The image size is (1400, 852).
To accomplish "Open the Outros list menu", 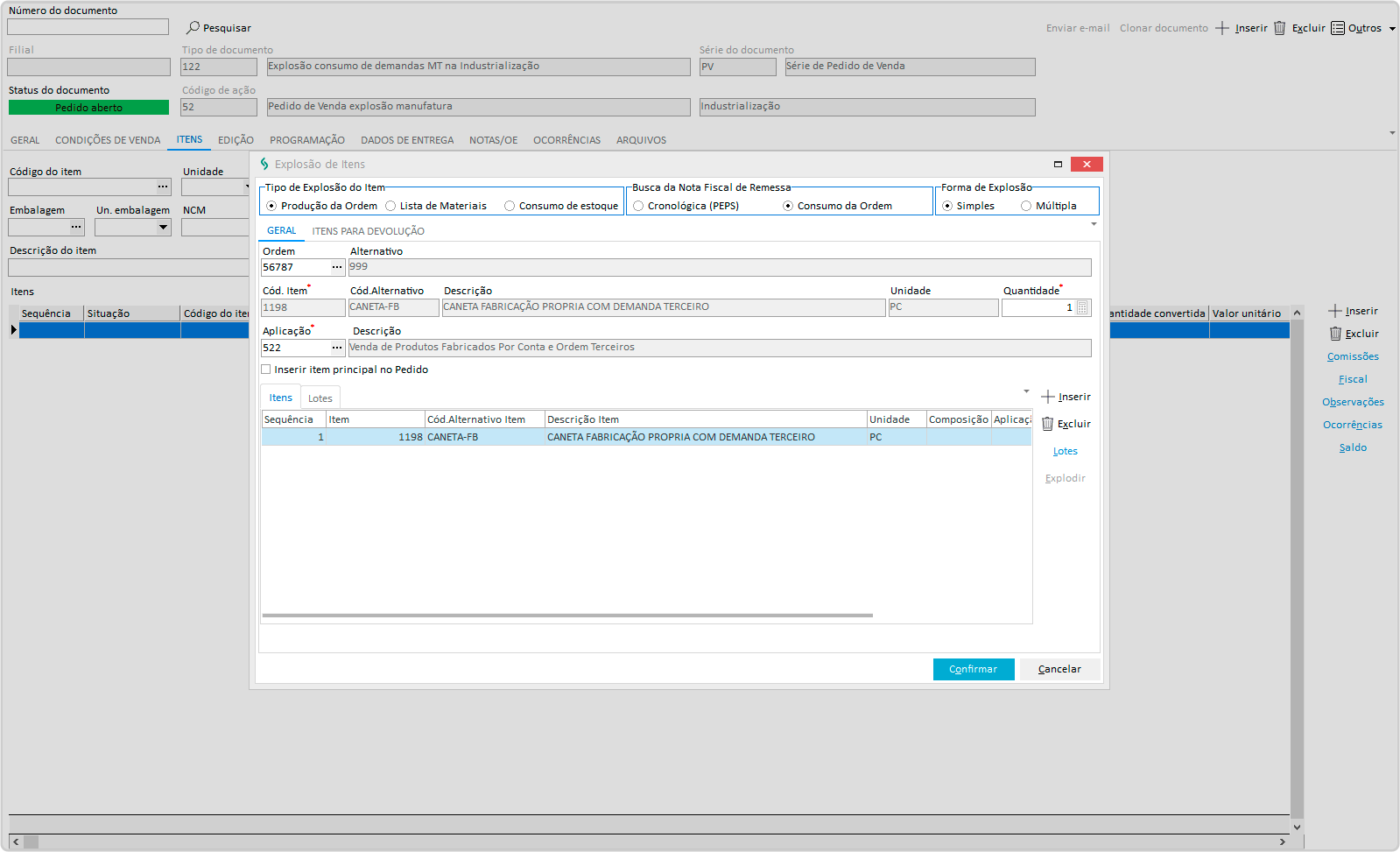I will click(1363, 28).
